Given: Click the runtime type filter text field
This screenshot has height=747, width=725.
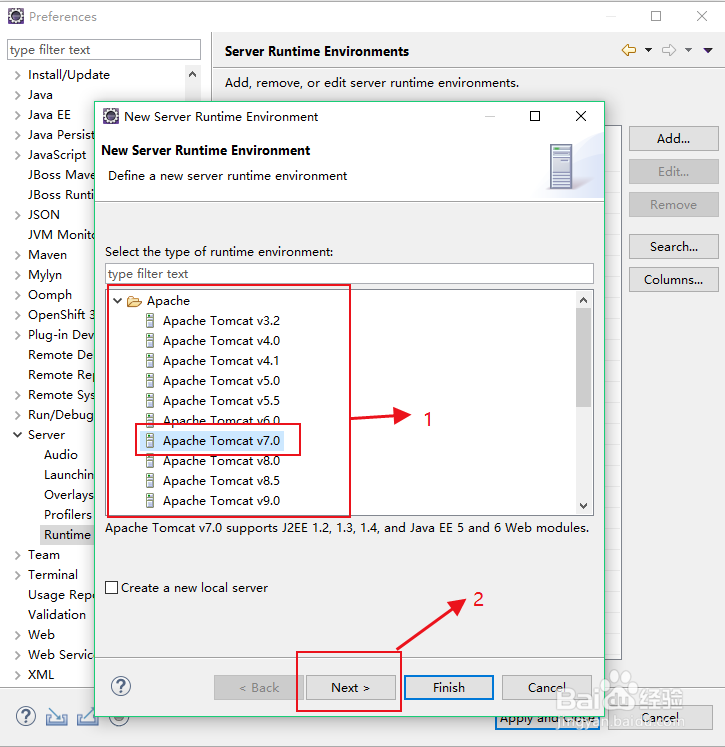Looking at the screenshot, I should click(349, 274).
